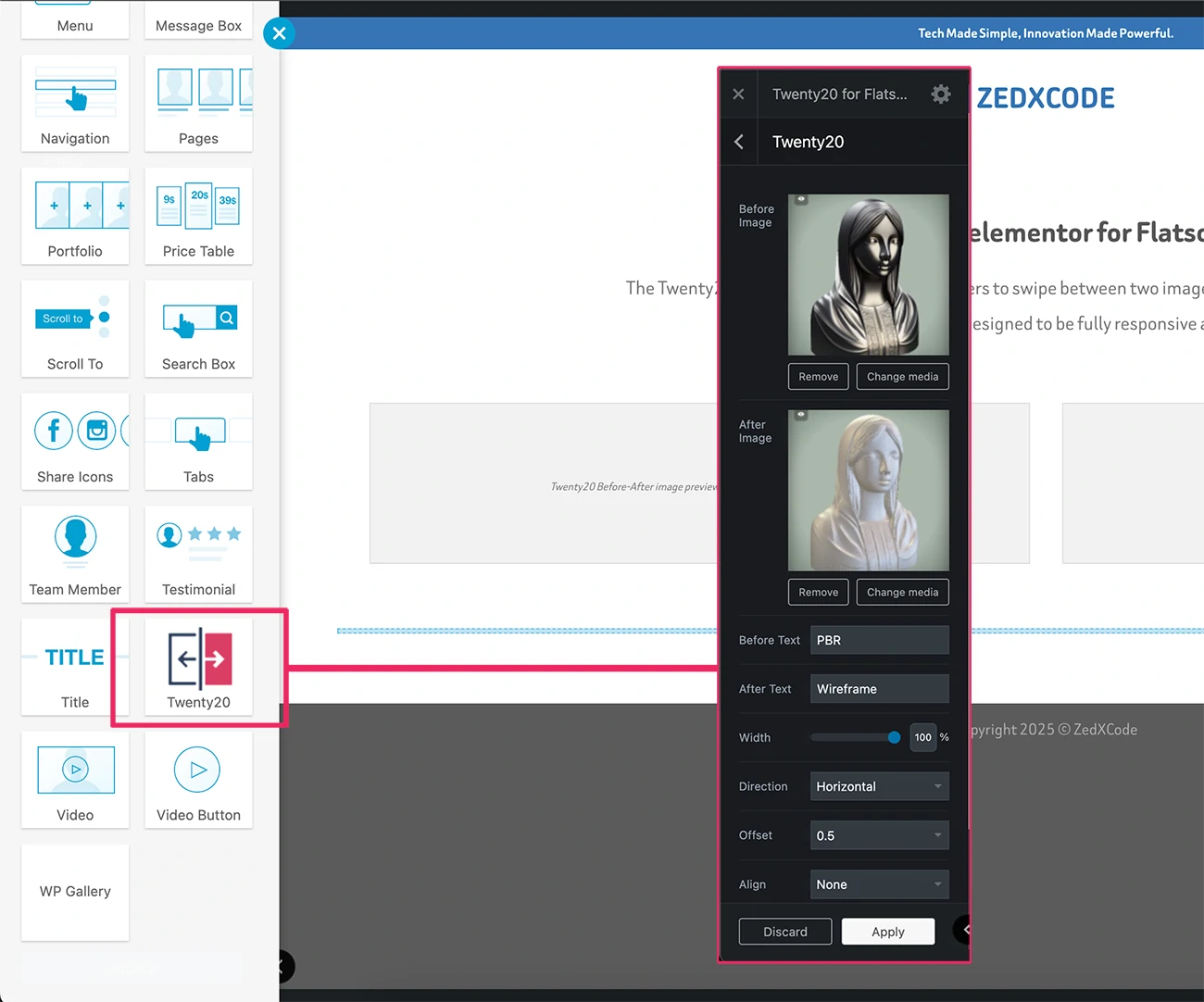Expand the Offset dropdown
This screenshot has height=1002, width=1204.
(x=879, y=835)
